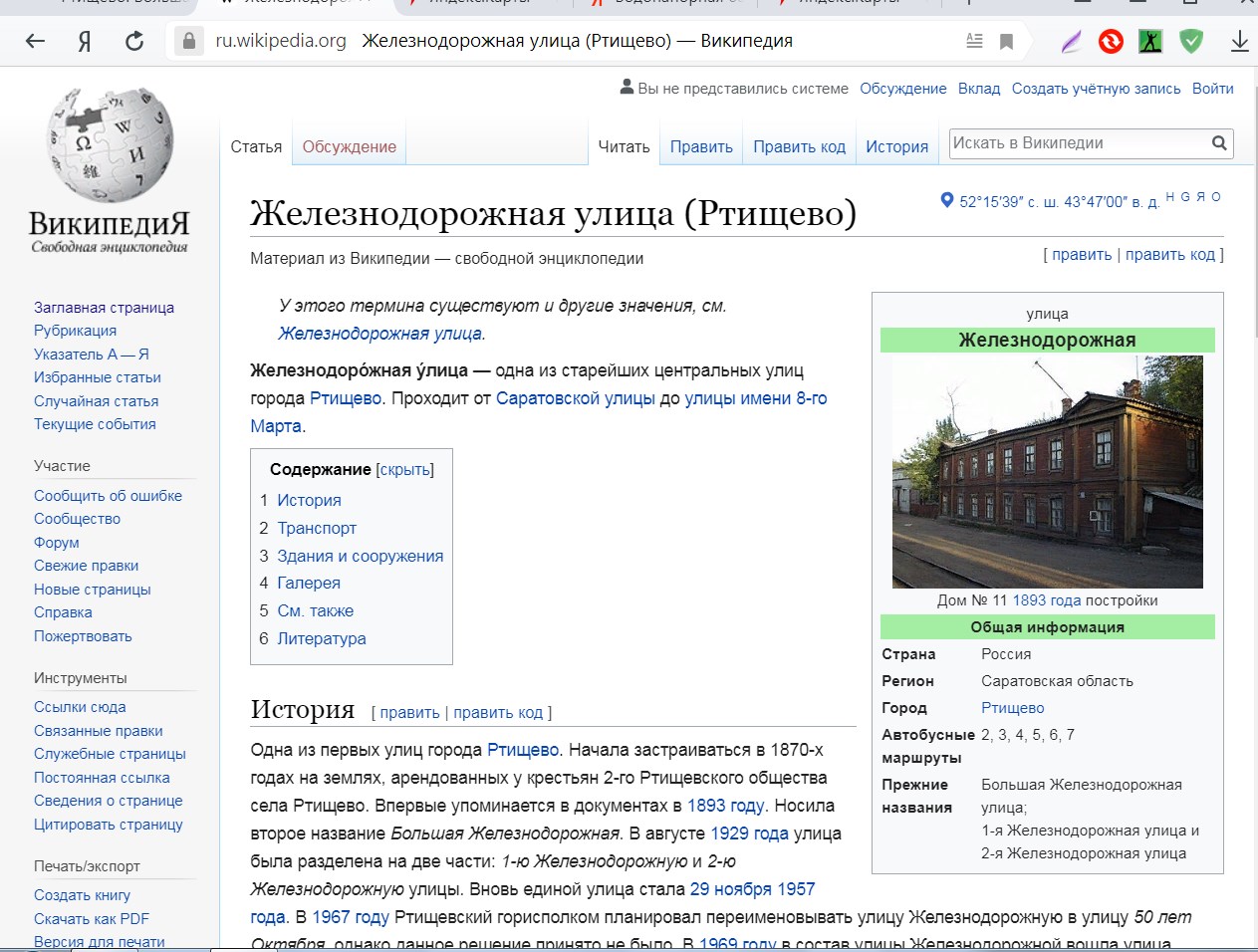Open the 29 ноября 1957 date link
The height and width of the screenshot is (952, 1258).
(x=752, y=889)
